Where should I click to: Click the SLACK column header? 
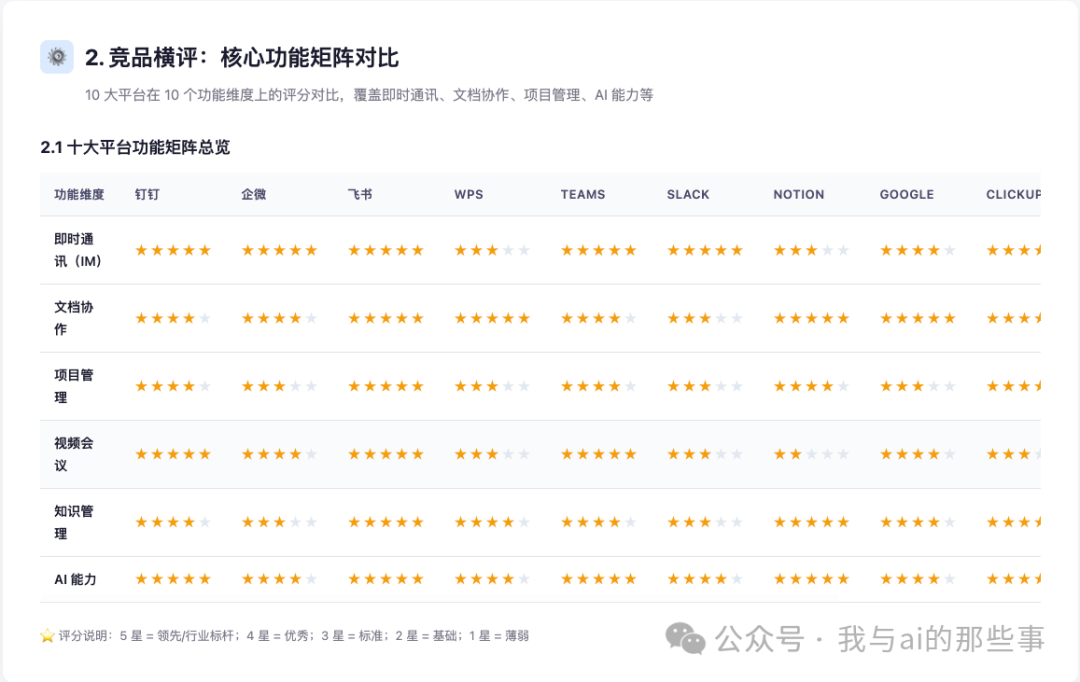tap(688, 194)
